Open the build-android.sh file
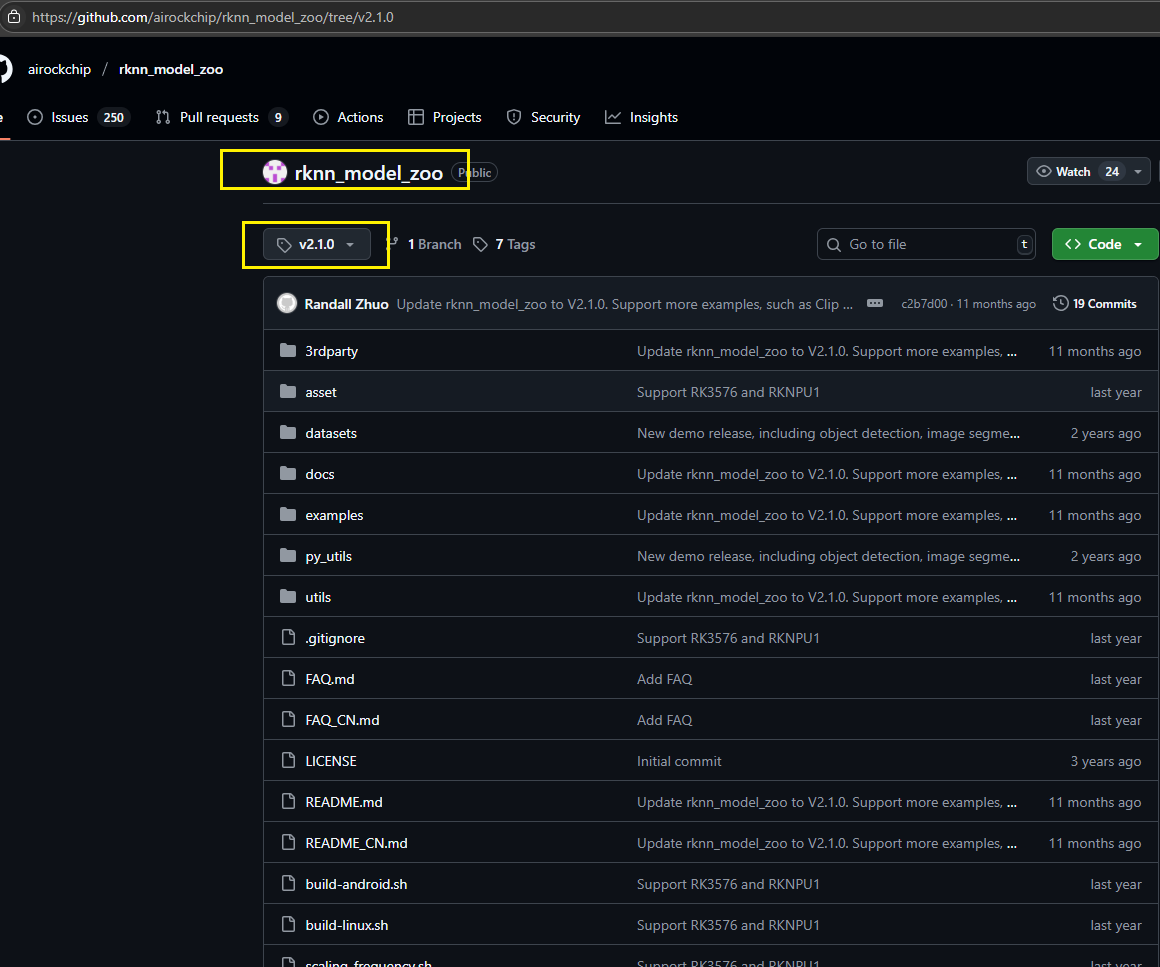Image resolution: width=1160 pixels, height=967 pixels. [357, 884]
